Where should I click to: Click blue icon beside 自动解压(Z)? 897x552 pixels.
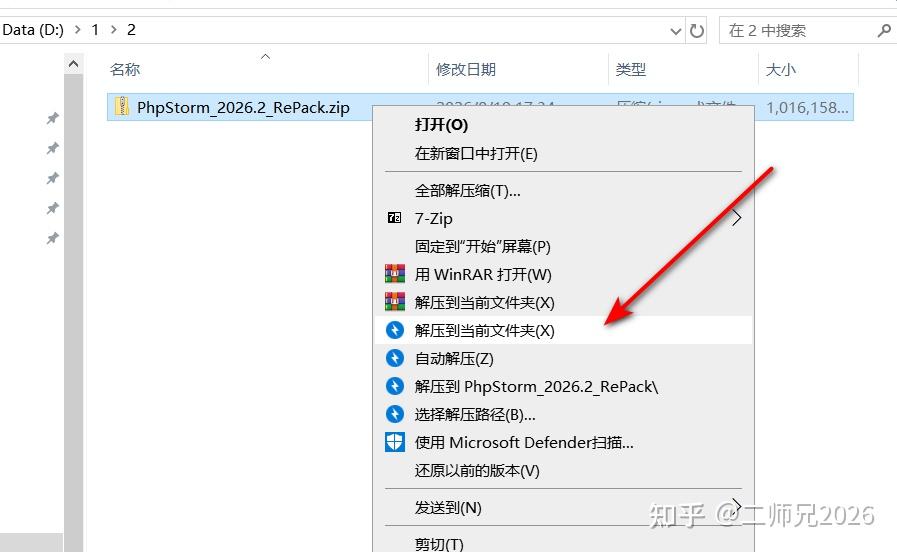pos(395,358)
